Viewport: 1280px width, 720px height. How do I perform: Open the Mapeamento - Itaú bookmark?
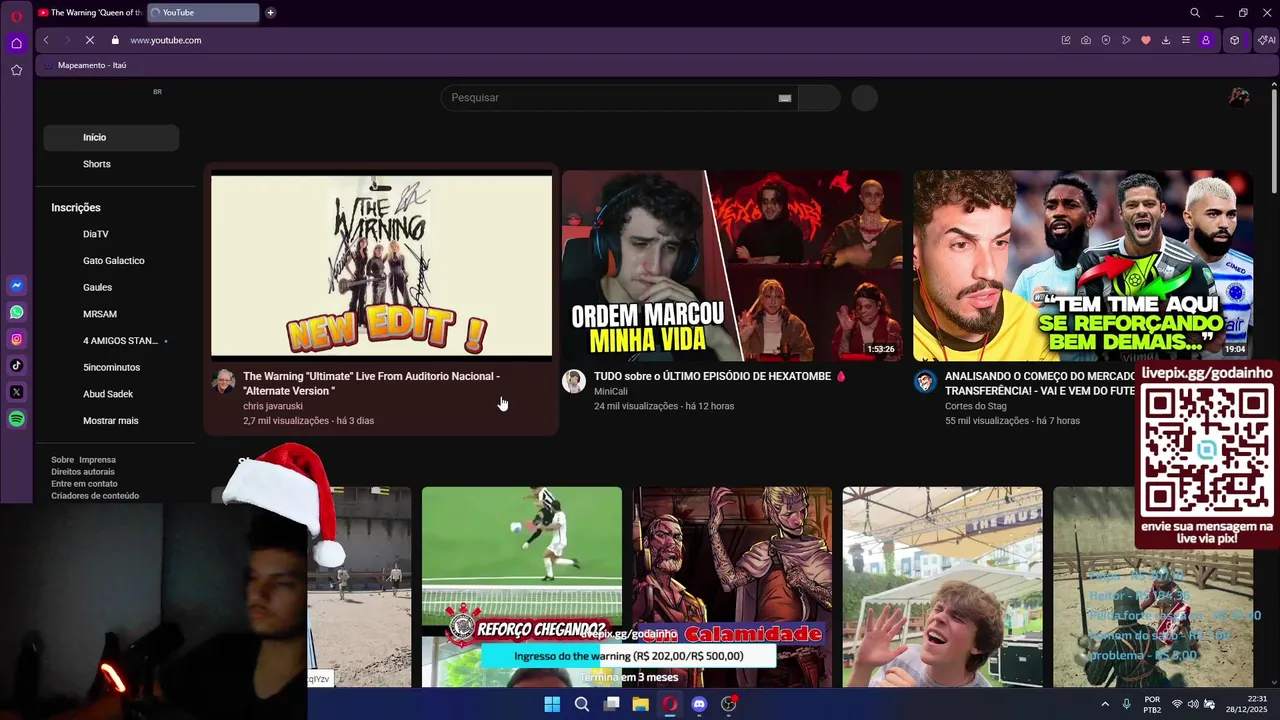click(86, 65)
